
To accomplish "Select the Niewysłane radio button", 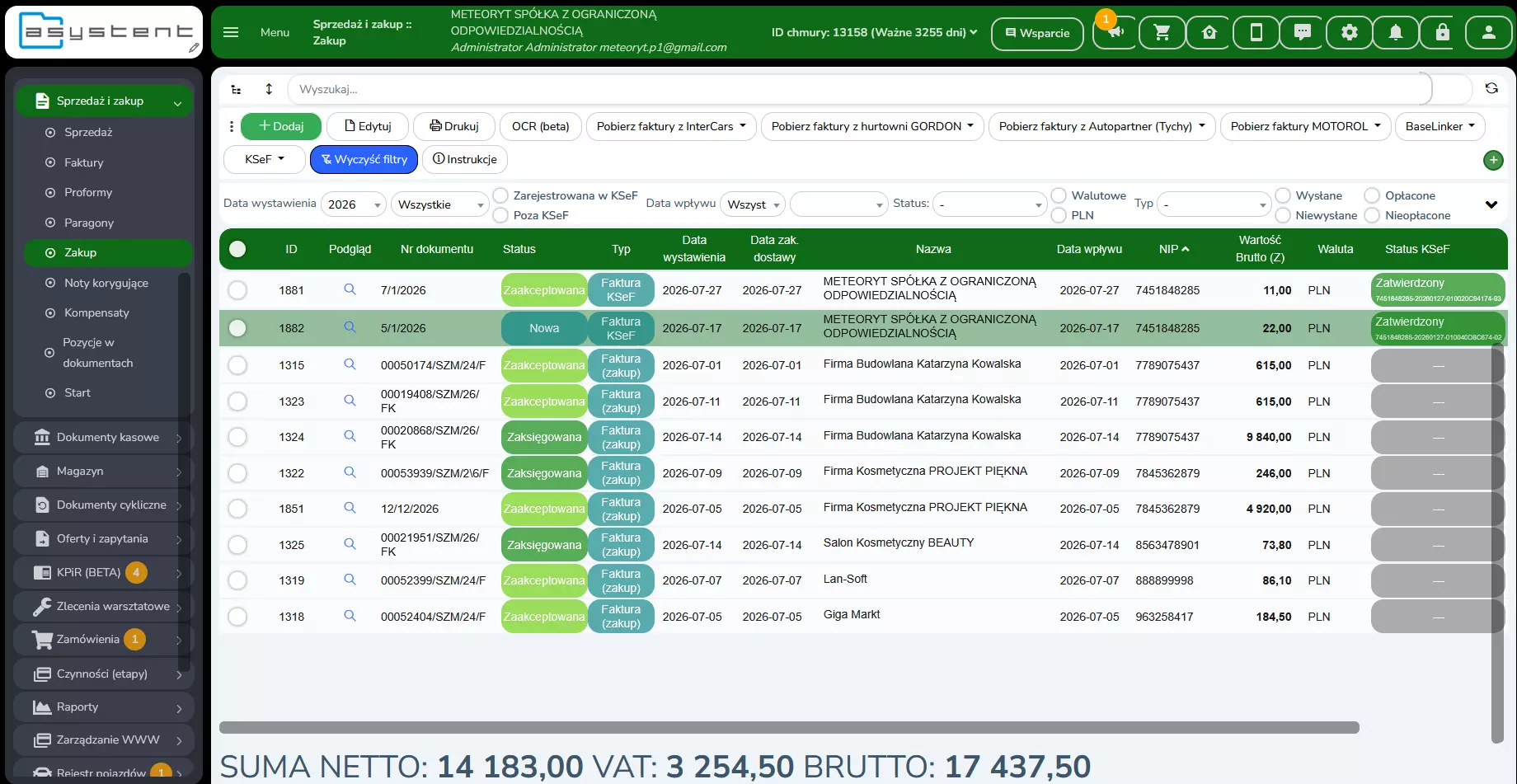I will click(x=1283, y=215).
